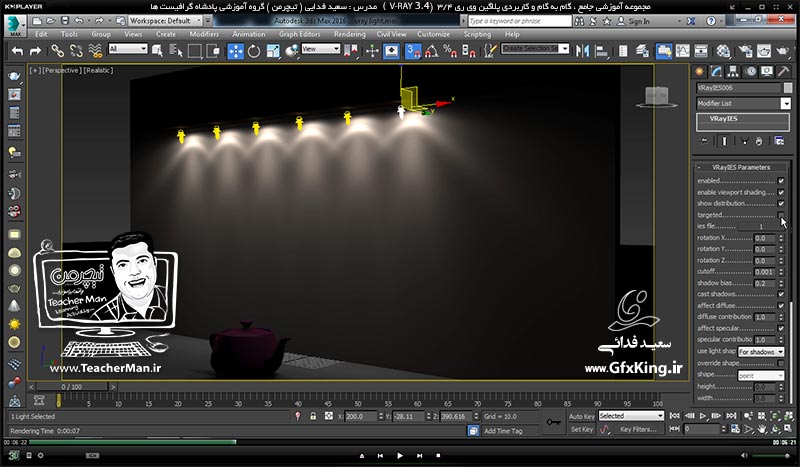Screen dimensions: 800x467
Task: Toggle Angle Snap icon
Action: tap(431, 51)
